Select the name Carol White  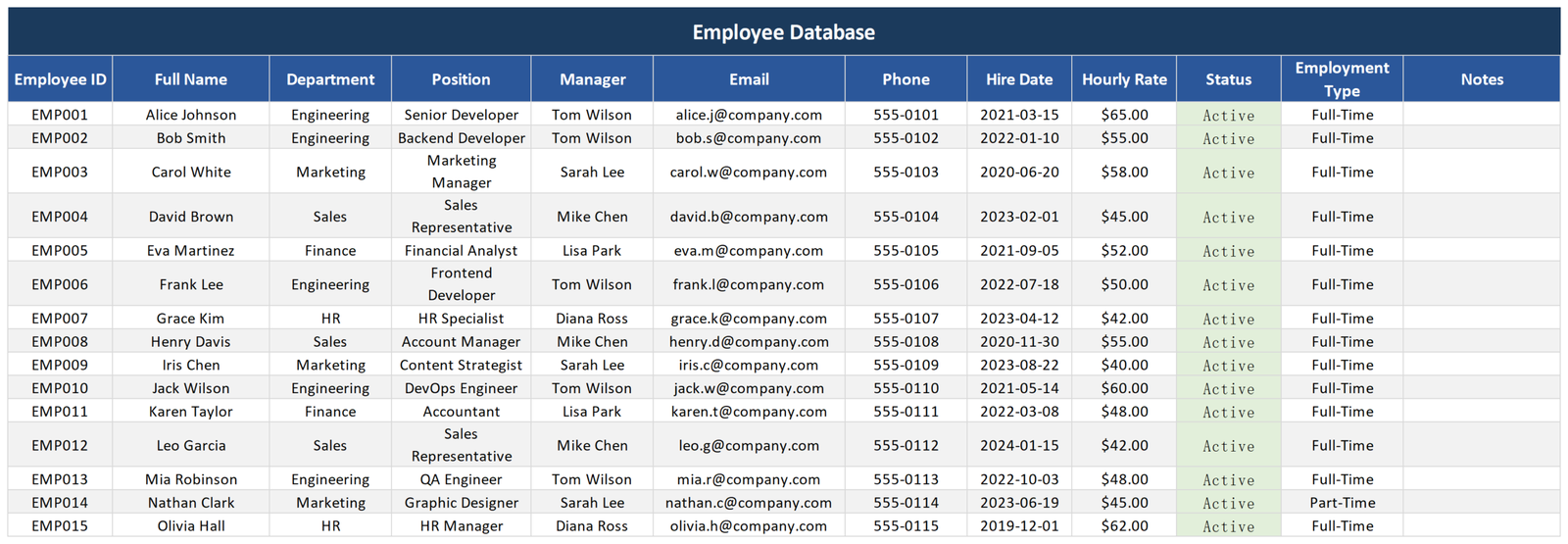point(191,172)
